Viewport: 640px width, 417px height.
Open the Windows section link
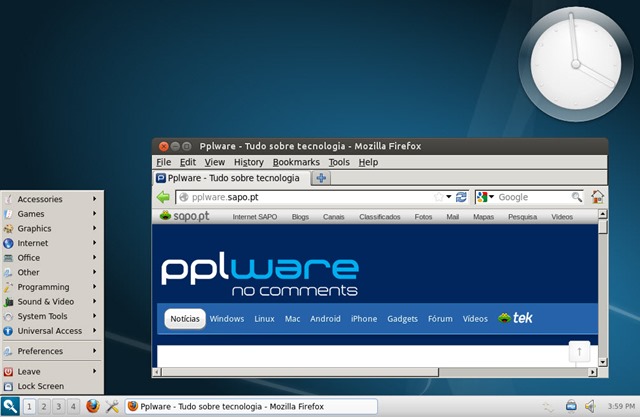pyautogui.click(x=227, y=319)
